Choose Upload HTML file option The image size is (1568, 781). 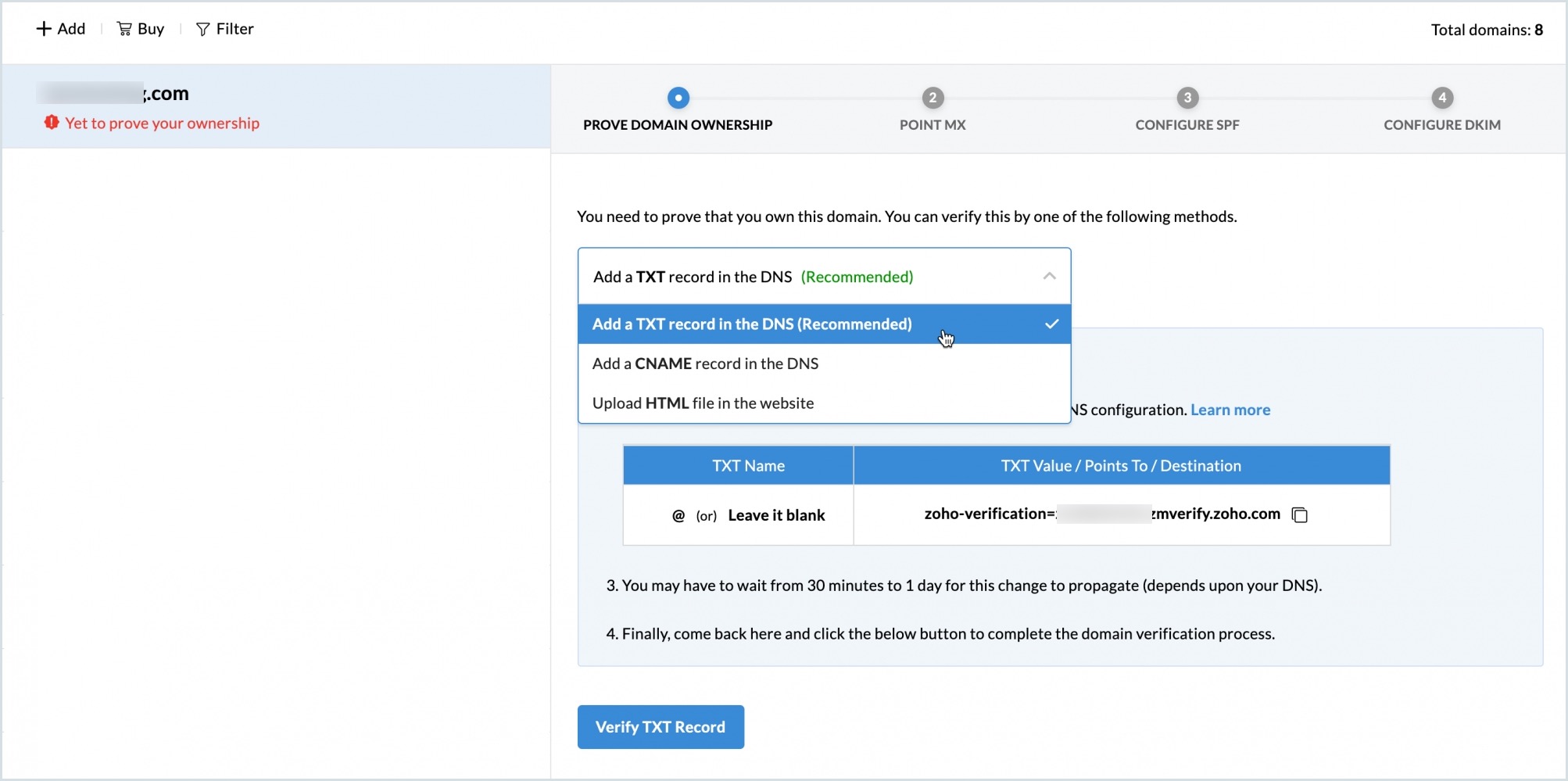tap(824, 403)
